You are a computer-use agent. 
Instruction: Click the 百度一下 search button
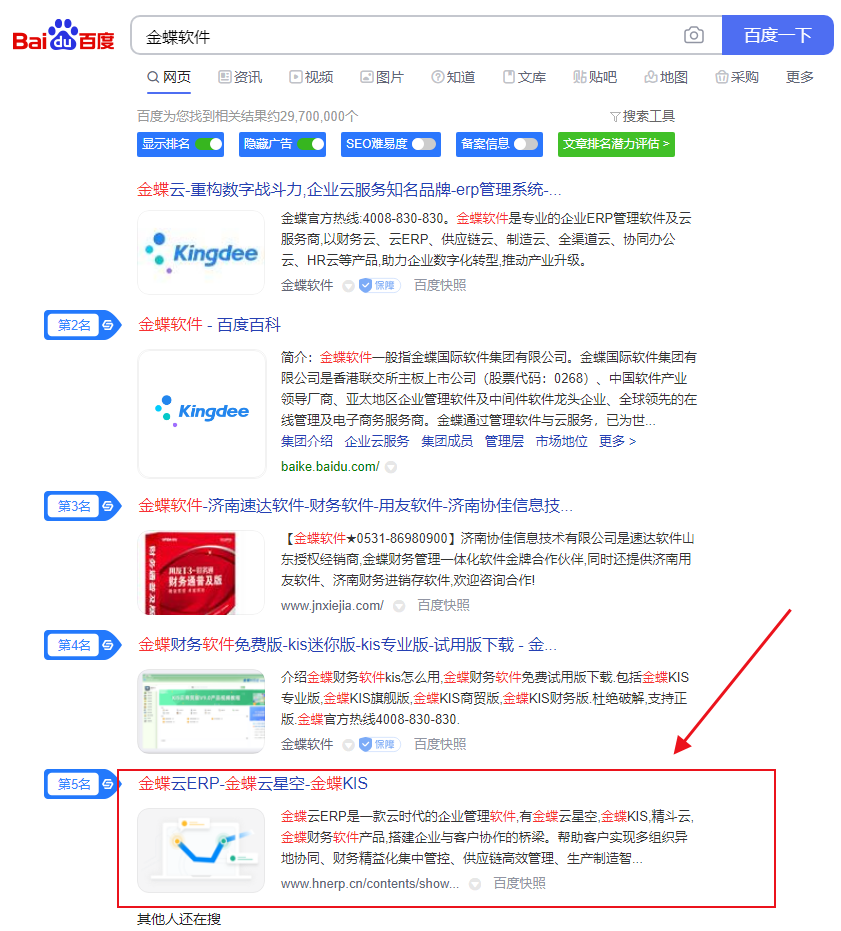777,35
